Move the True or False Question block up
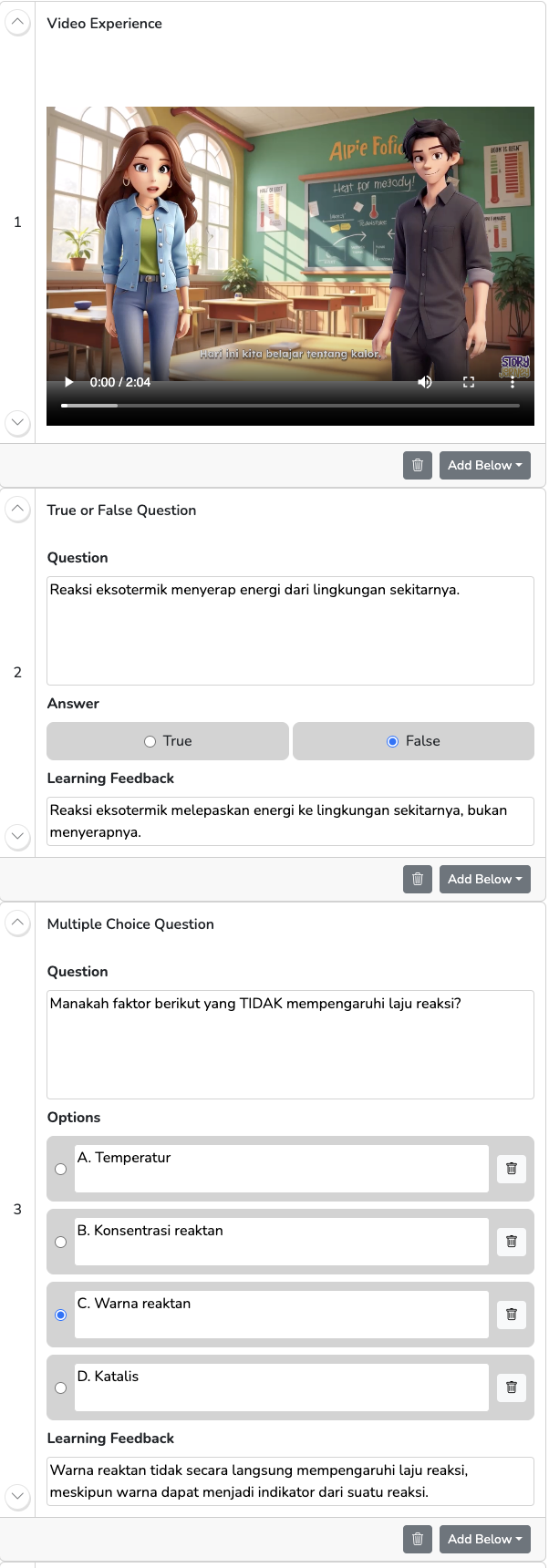 point(17,509)
